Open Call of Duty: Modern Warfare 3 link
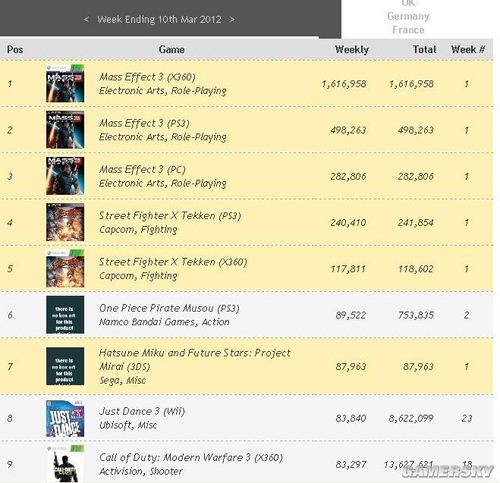 (x=191, y=457)
